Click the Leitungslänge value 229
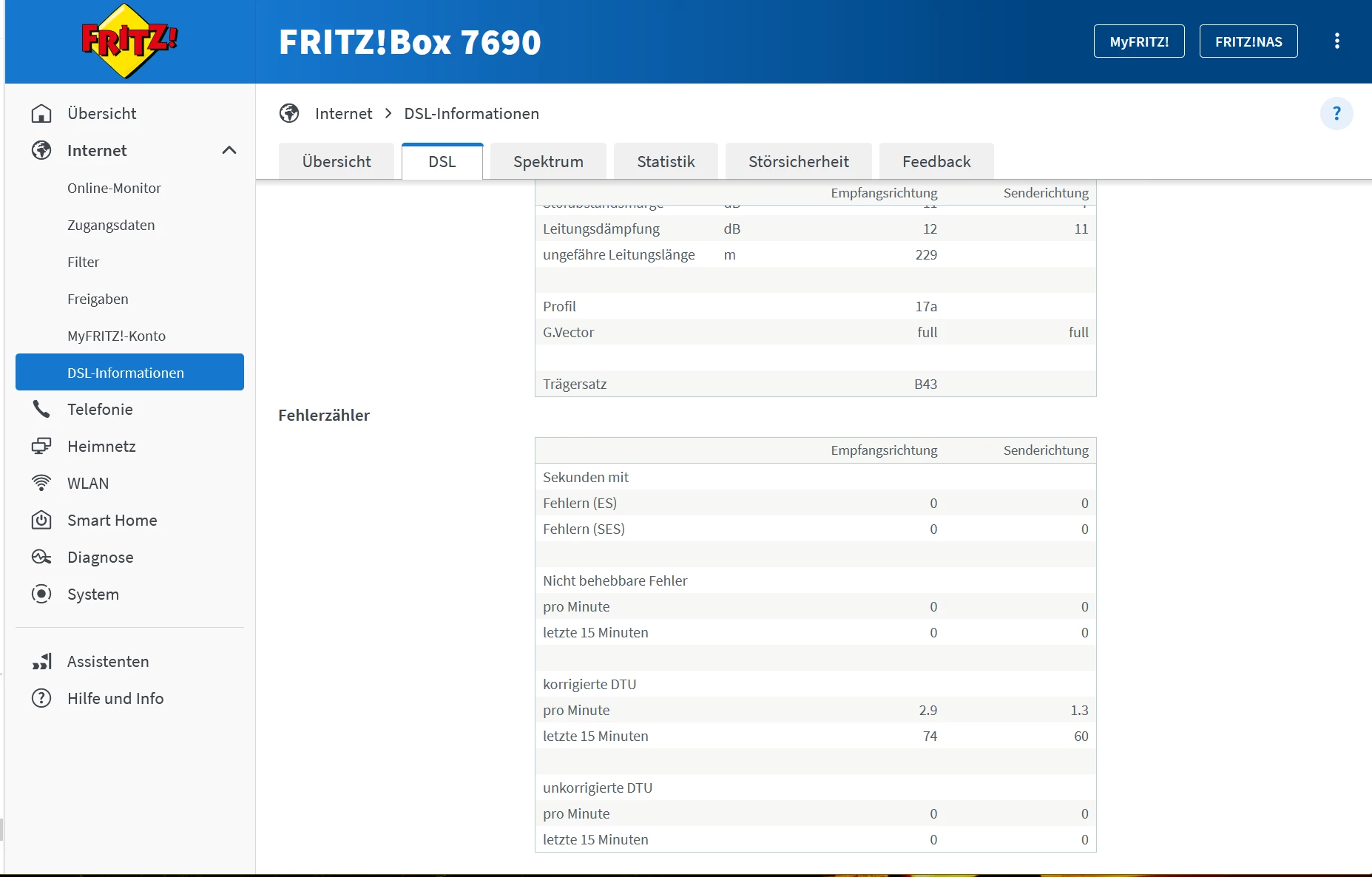The height and width of the screenshot is (877, 1372). [x=926, y=254]
